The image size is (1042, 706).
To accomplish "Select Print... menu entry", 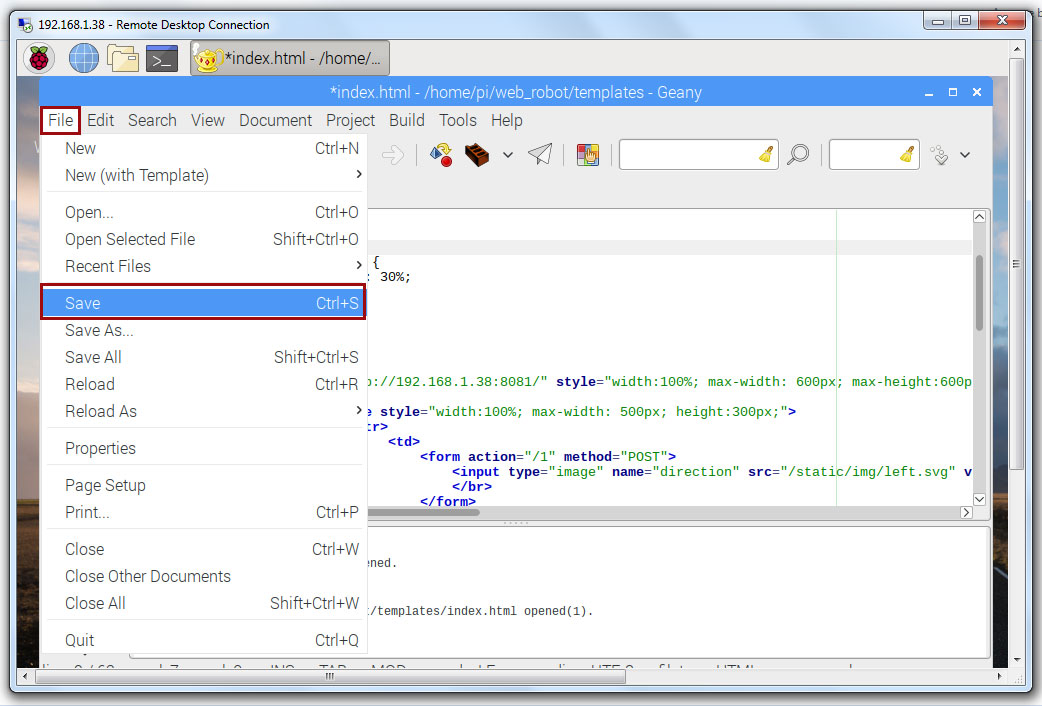I will point(204,513).
